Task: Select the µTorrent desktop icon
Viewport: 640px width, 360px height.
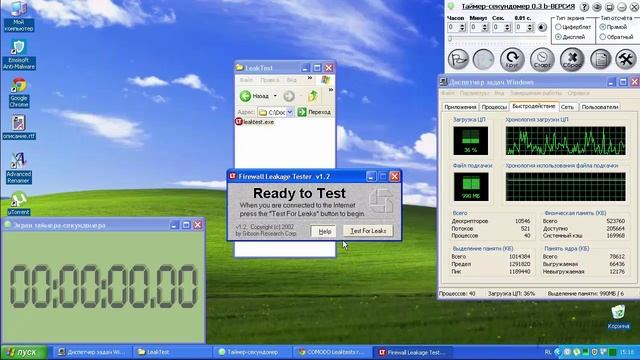Action: tap(19, 203)
